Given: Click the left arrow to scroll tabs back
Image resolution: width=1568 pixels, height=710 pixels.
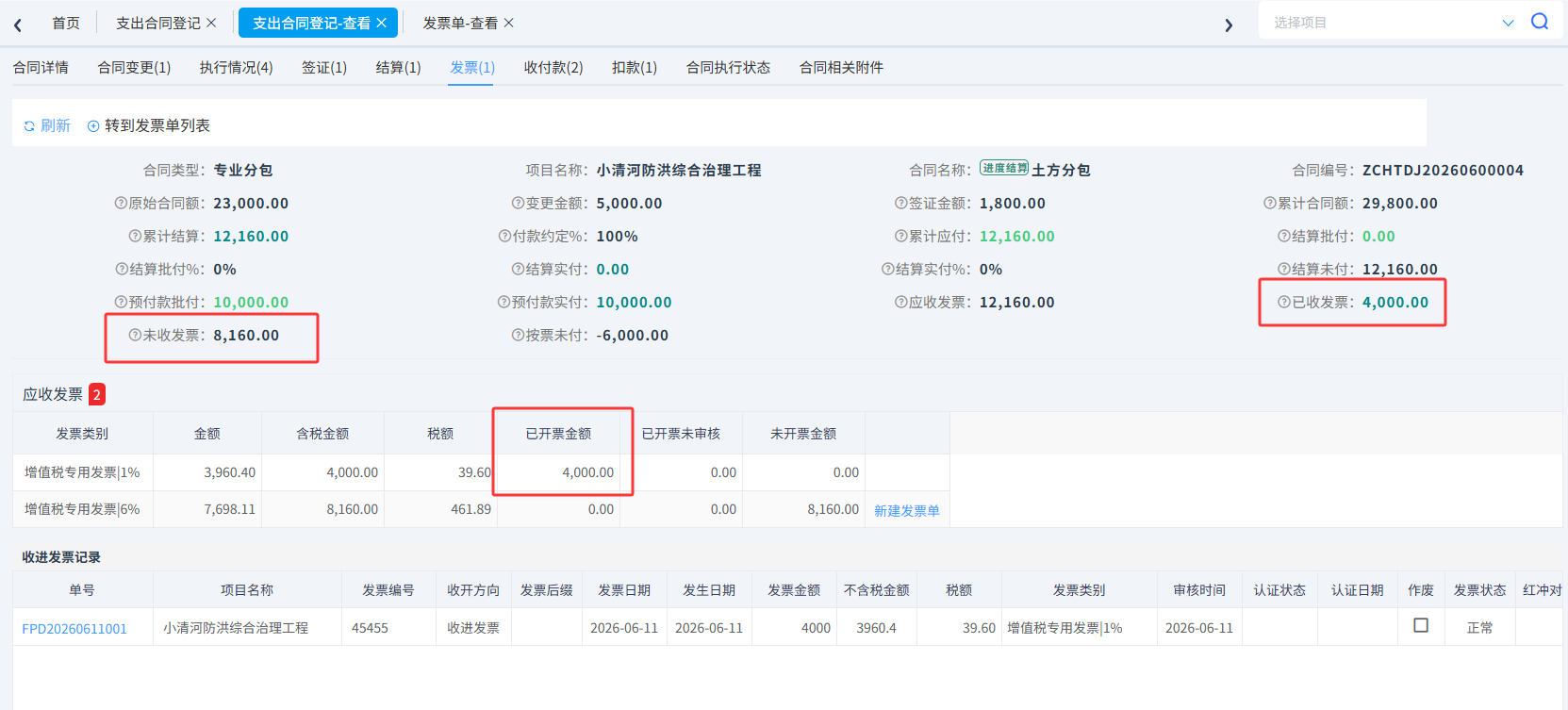Looking at the screenshot, I should [x=18, y=25].
